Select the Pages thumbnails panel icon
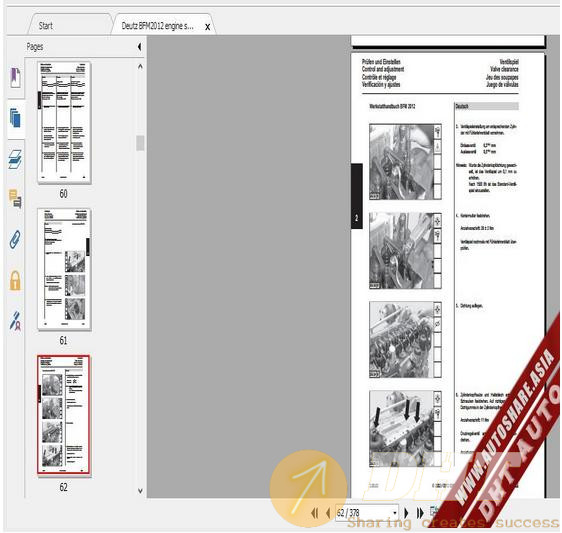This screenshot has height=533, width=562. (x=15, y=118)
